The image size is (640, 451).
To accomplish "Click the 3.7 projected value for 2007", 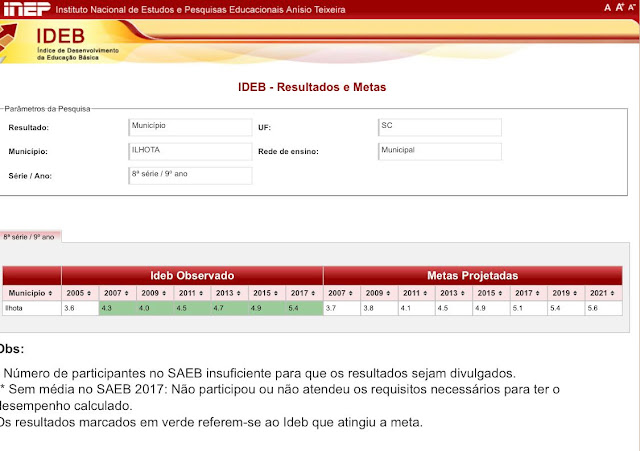I will (x=342, y=308).
